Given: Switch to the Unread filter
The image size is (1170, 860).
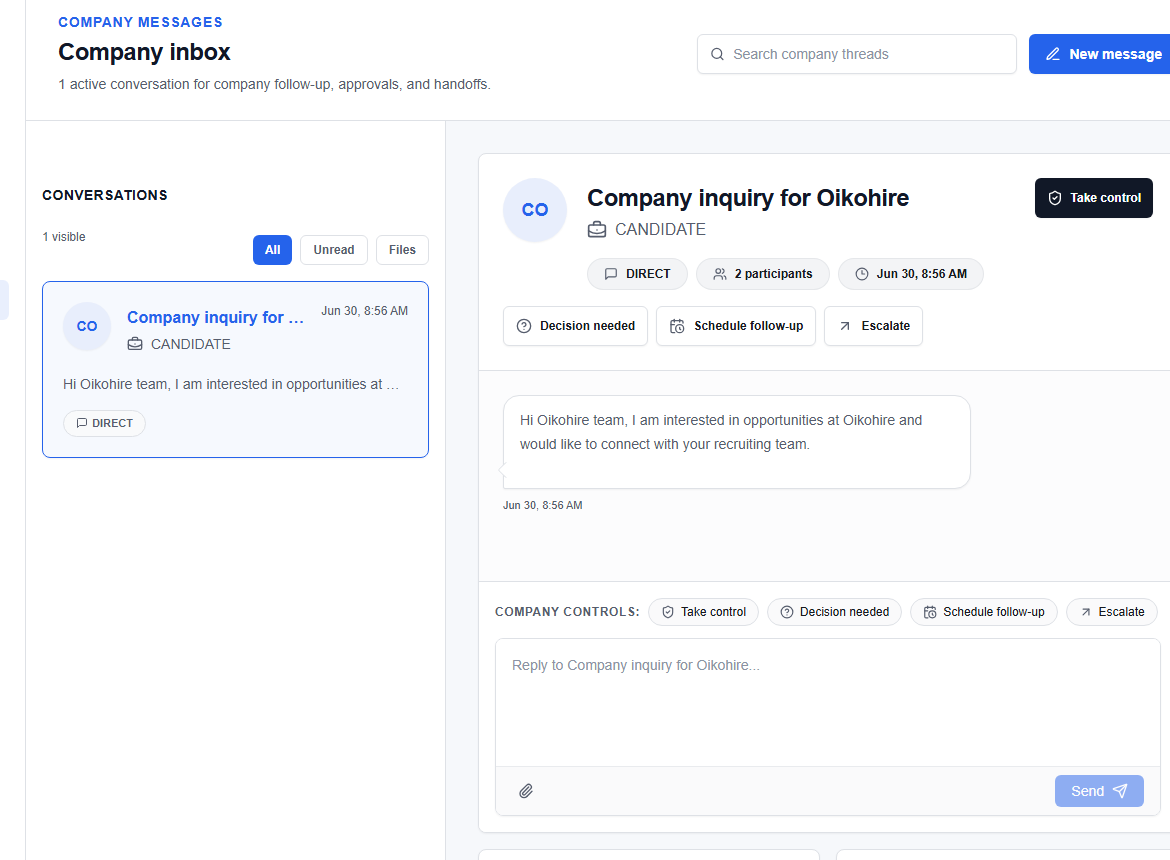Looking at the screenshot, I should 334,250.
